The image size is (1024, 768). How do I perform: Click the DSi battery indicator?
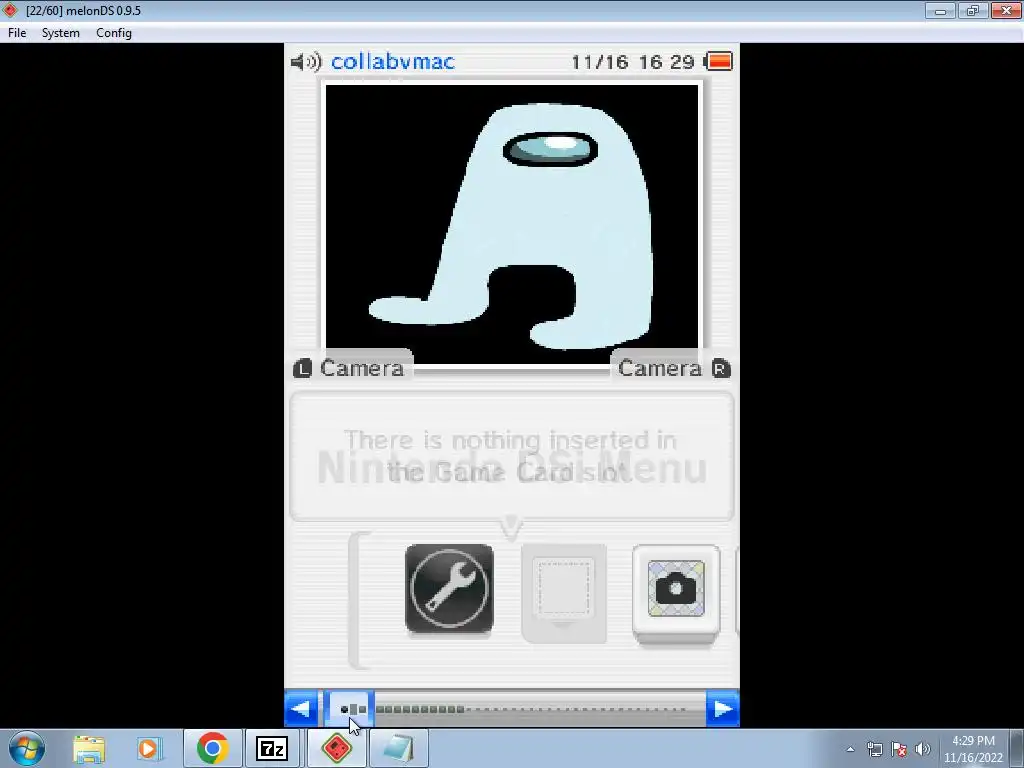pyautogui.click(x=718, y=61)
